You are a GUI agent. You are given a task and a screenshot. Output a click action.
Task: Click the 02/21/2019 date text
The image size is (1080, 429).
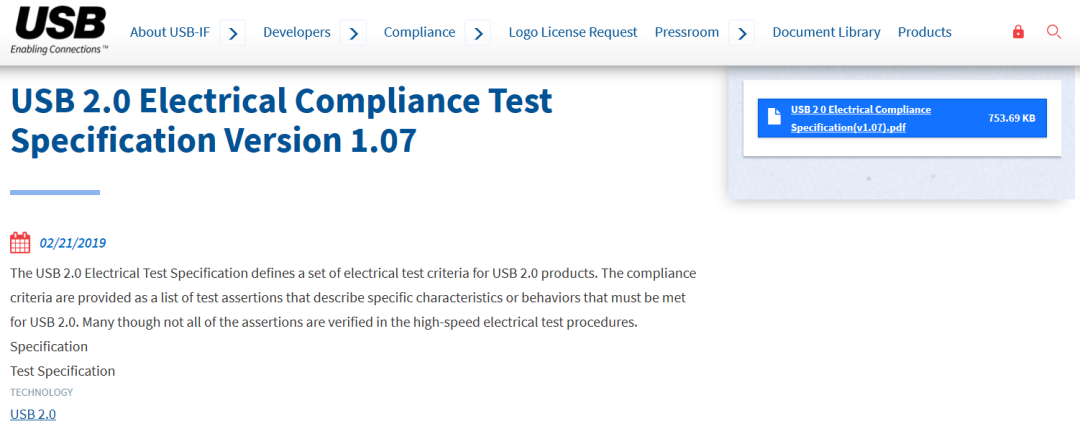72,243
